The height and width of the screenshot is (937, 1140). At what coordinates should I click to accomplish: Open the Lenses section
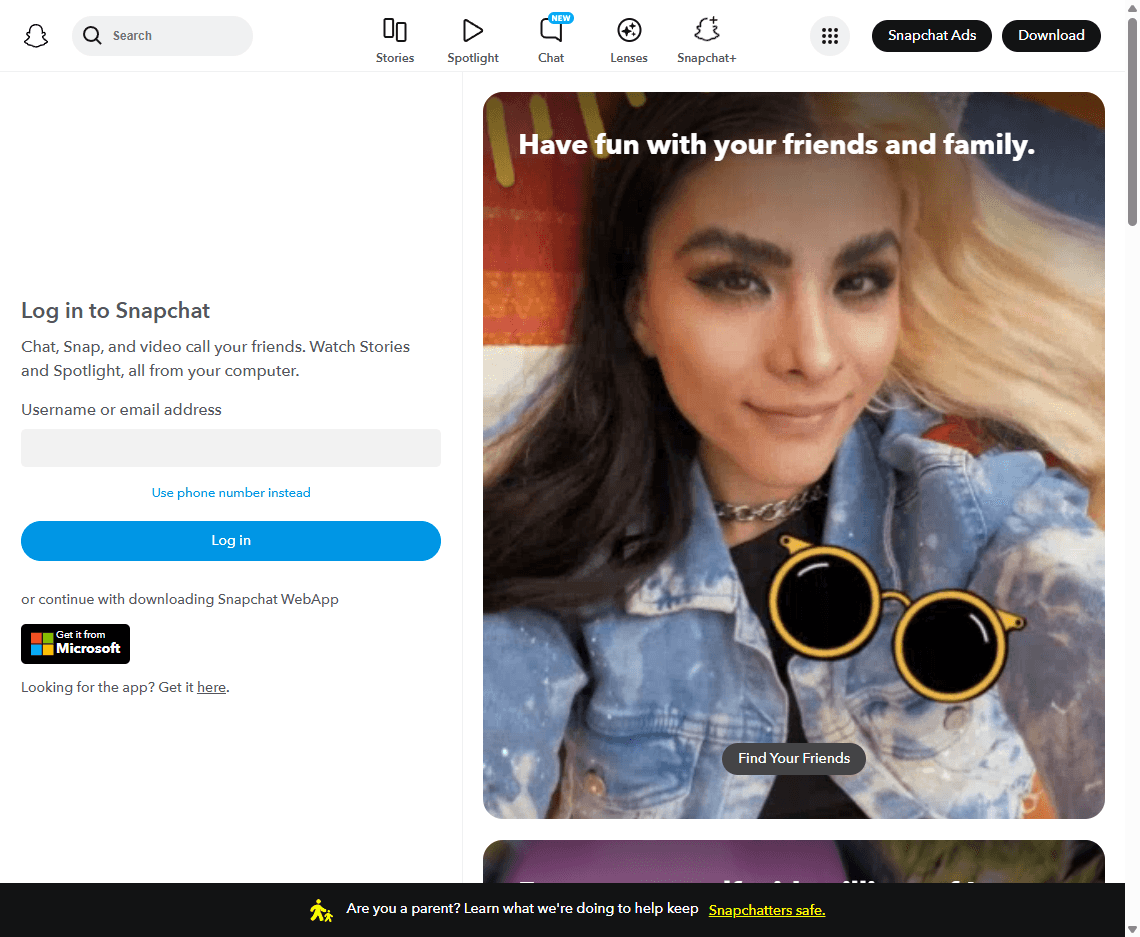pos(629,41)
